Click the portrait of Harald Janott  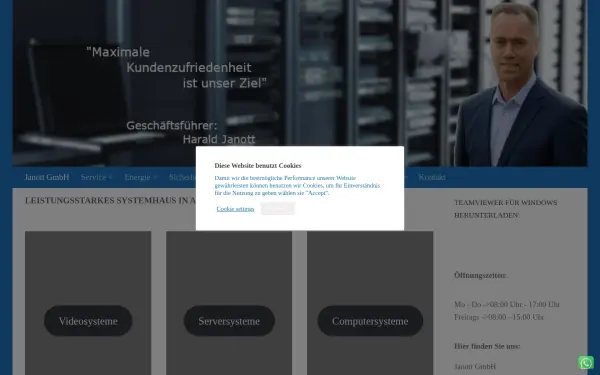pos(520,86)
